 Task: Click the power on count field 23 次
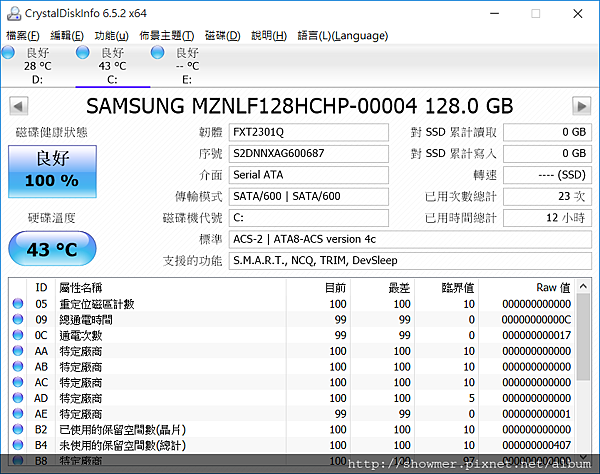547,196
